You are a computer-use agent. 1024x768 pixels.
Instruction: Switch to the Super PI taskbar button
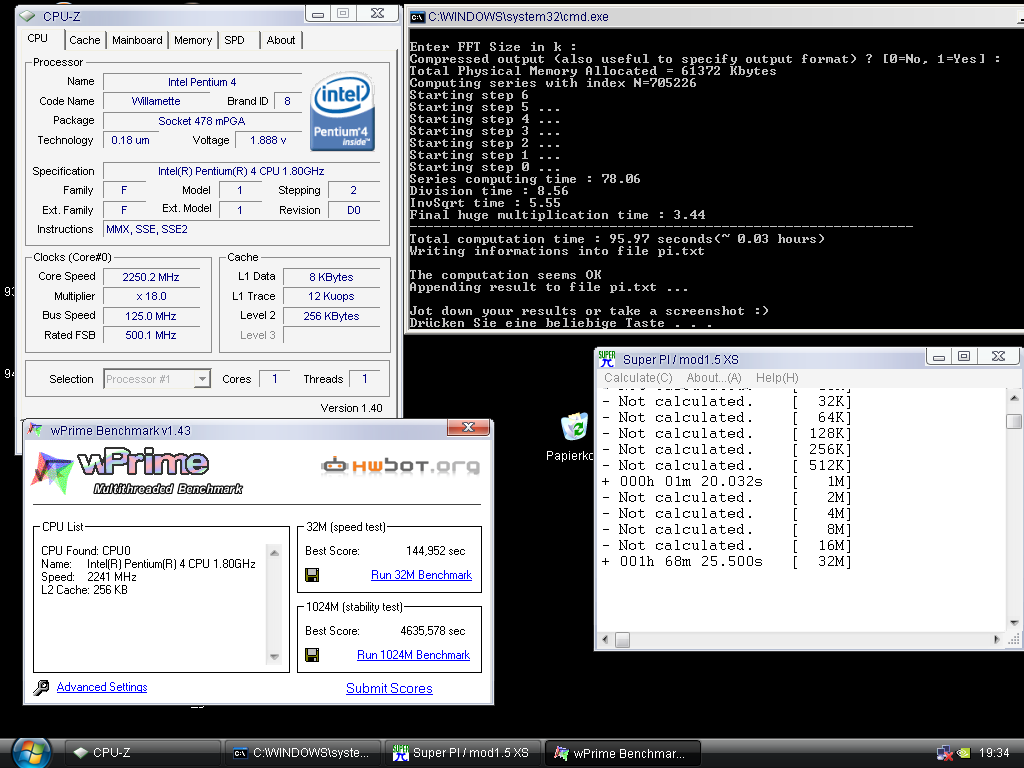point(463,752)
